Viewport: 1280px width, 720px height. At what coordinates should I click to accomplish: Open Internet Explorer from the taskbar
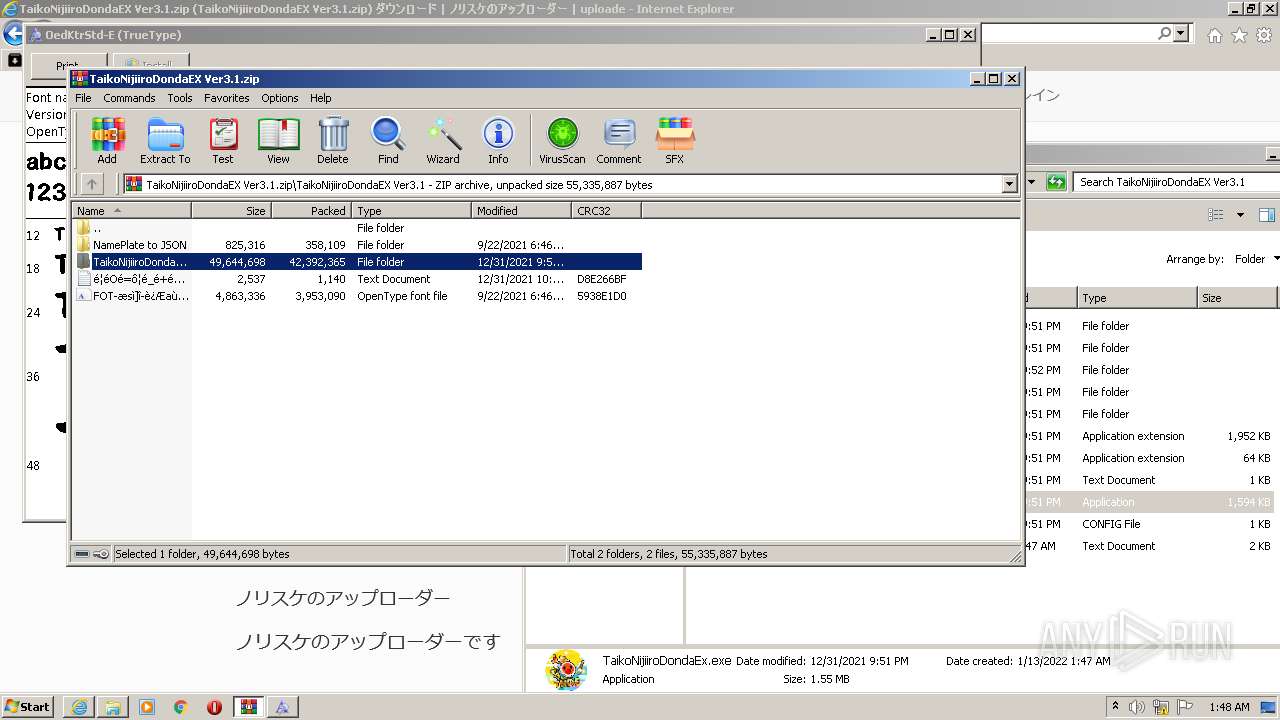[x=80, y=707]
